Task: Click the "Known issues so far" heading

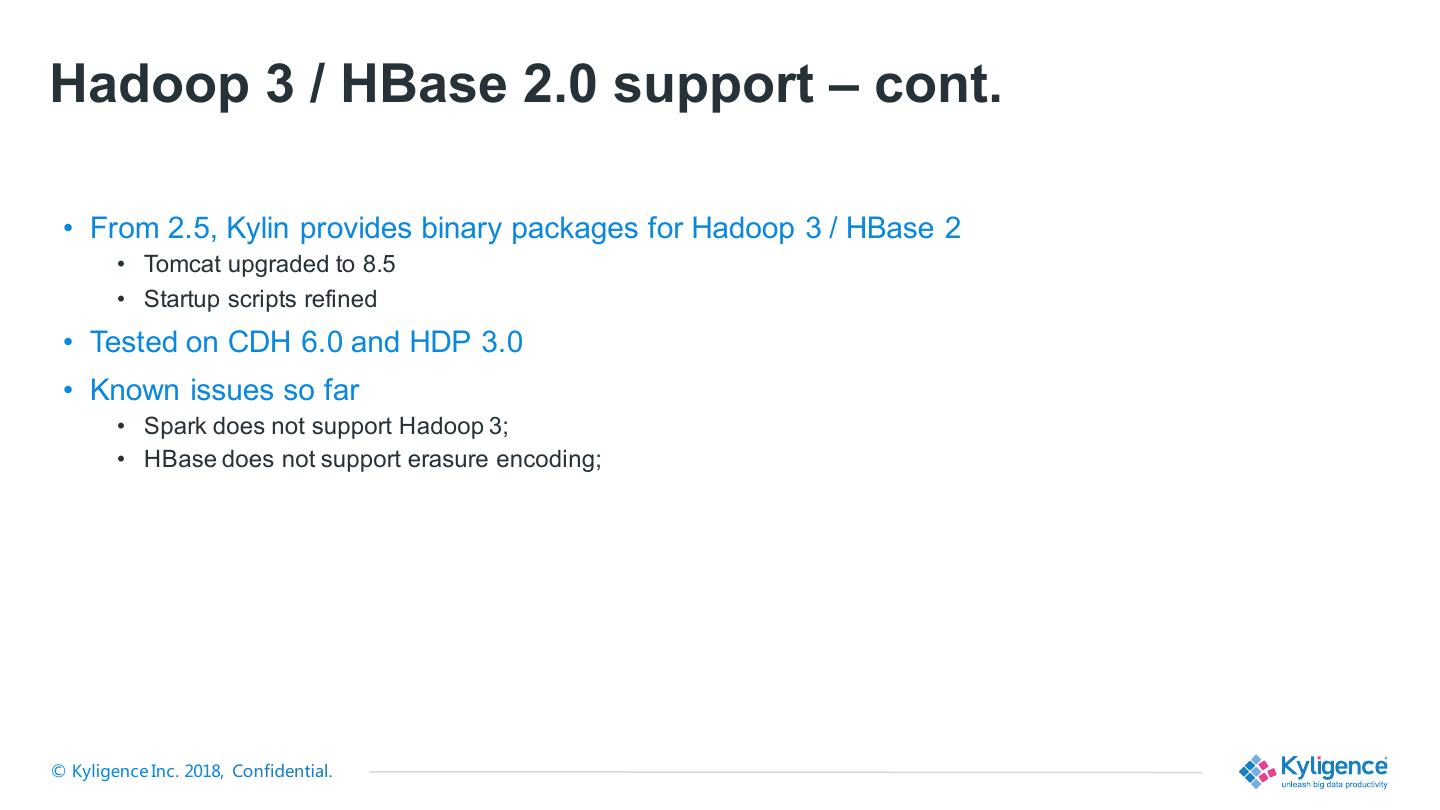Action: point(224,389)
